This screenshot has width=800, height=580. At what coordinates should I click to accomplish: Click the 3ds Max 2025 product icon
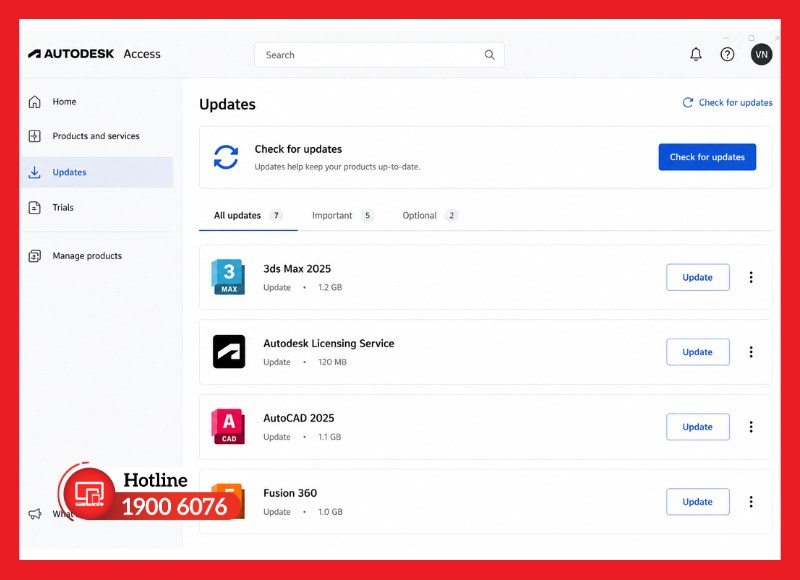click(x=228, y=277)
